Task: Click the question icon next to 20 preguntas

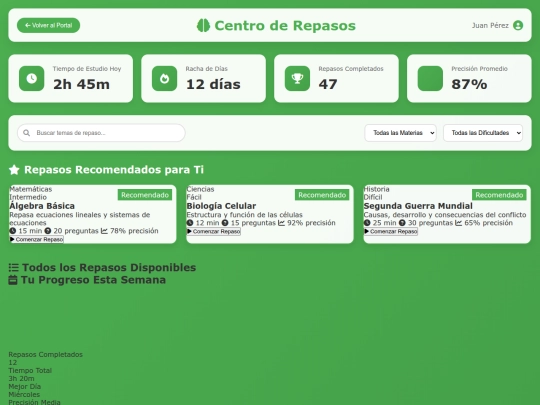Action: (x=48, y=231)
